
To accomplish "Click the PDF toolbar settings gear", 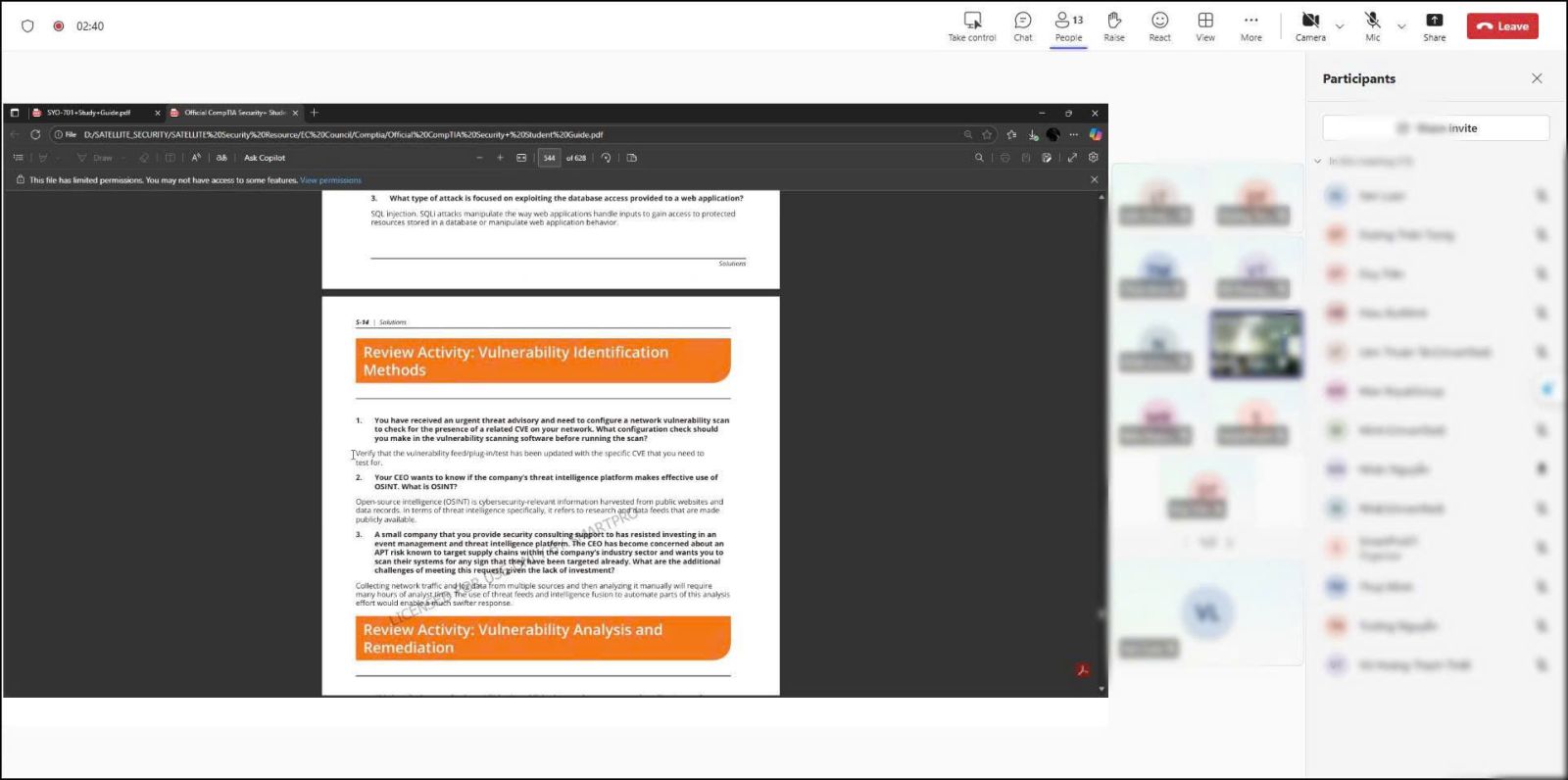I will [x=1094, y=158].
